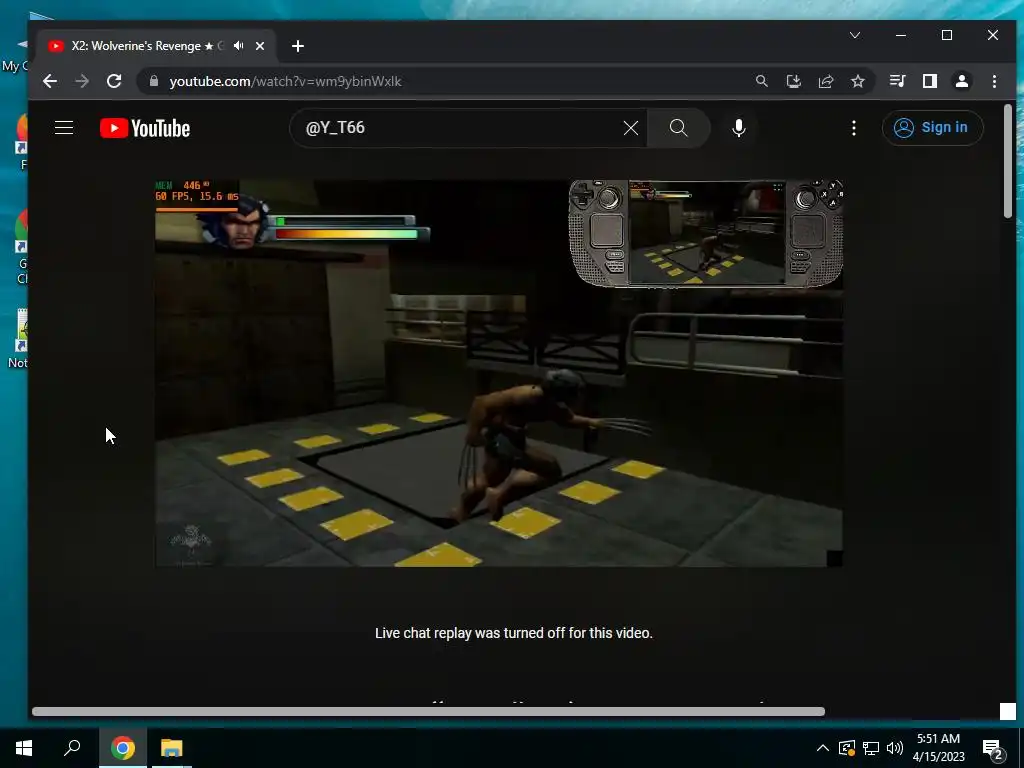1024x768 pixels.
Task: Go back with the browser back arrow
Action: [x=50, y=81]
